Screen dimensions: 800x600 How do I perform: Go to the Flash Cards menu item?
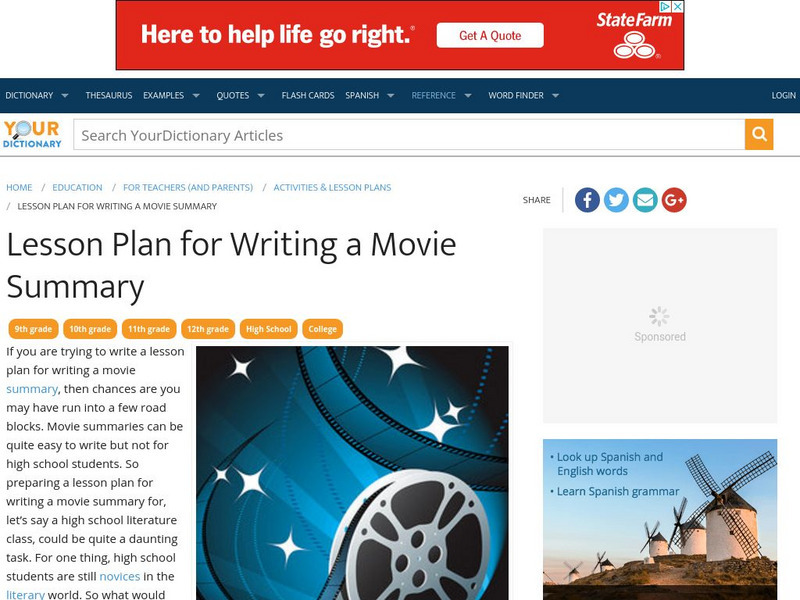pos(308,95)
